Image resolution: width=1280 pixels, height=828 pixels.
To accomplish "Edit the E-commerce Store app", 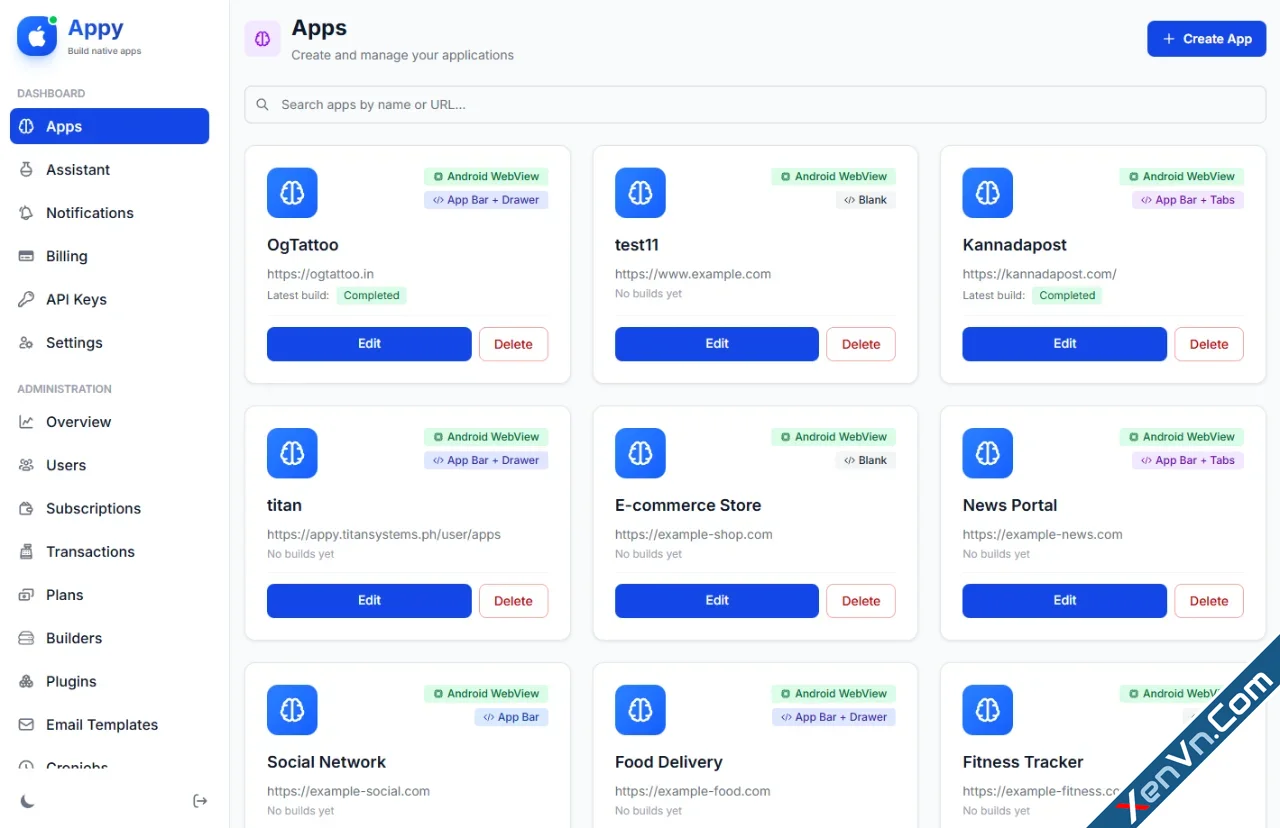I will (x=716, y=600).
